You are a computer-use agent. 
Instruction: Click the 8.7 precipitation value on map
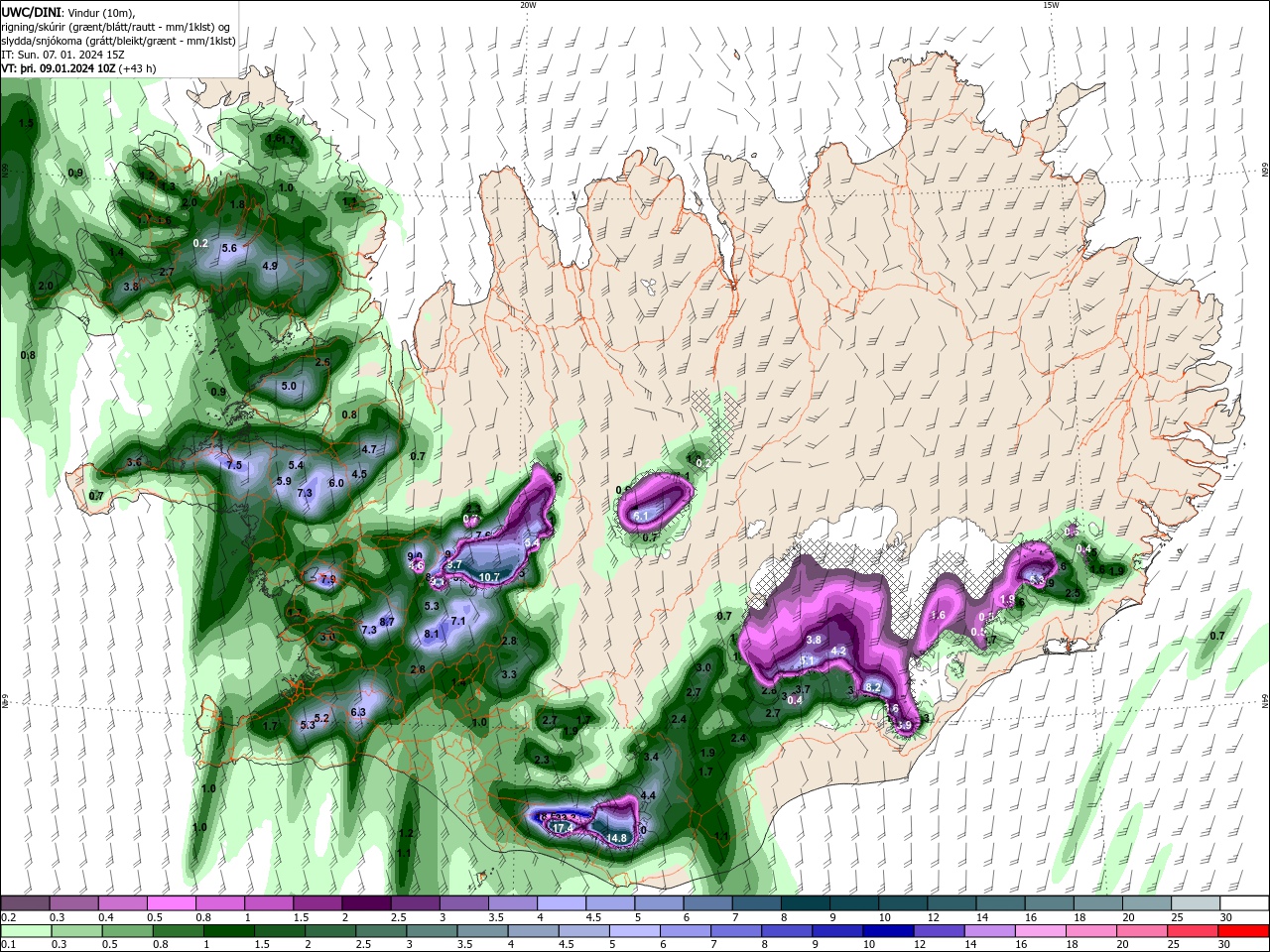388,622
